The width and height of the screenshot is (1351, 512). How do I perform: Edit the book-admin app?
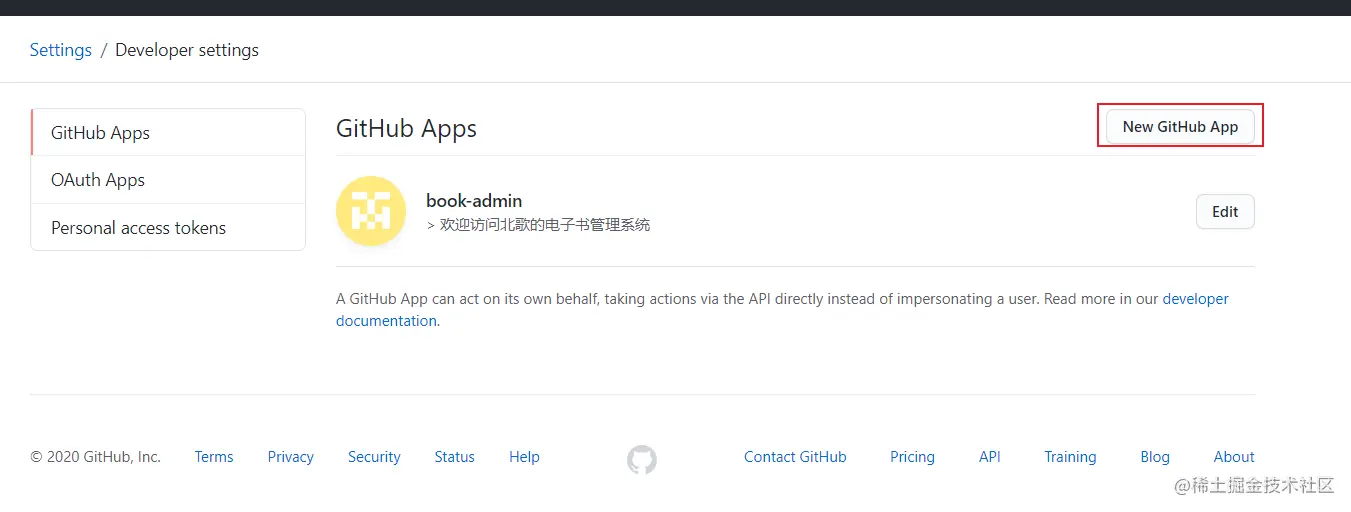tap(1225, 212)
